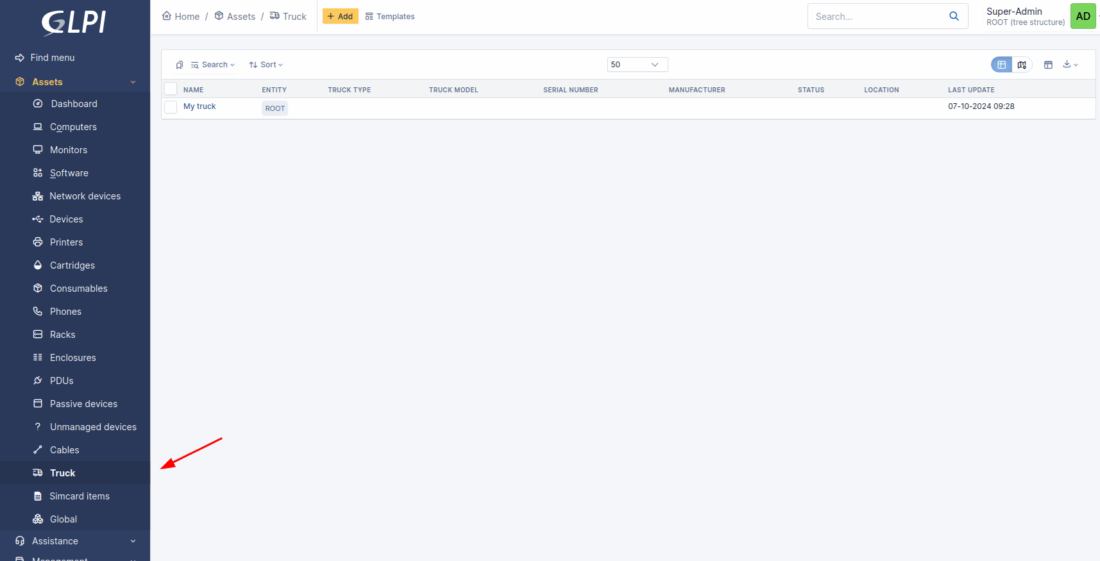Open the My truck item link
Screen dimensions: 1100x561
200,107
